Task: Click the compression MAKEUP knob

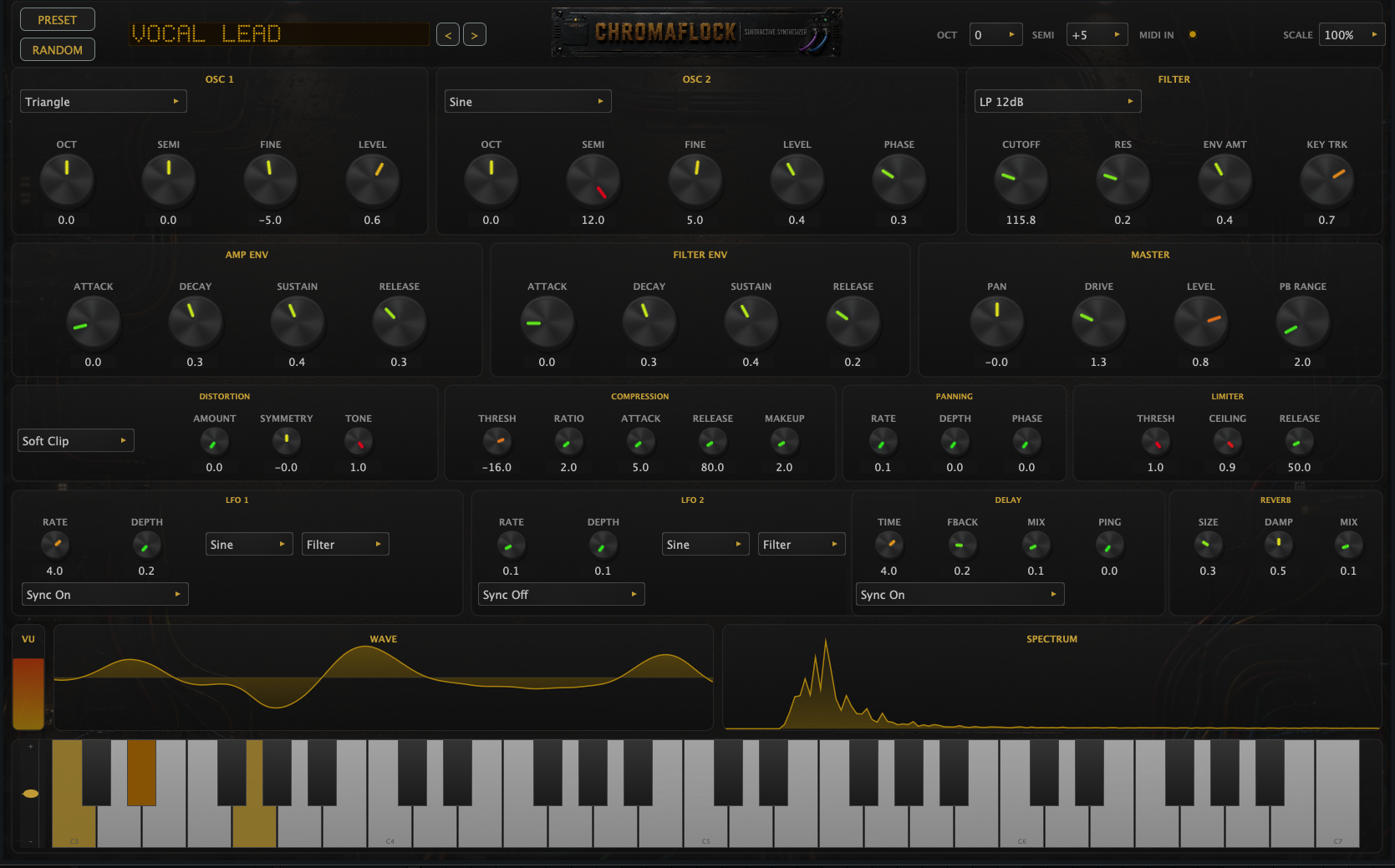Action: pyautogui.click(x=785, y=441)
